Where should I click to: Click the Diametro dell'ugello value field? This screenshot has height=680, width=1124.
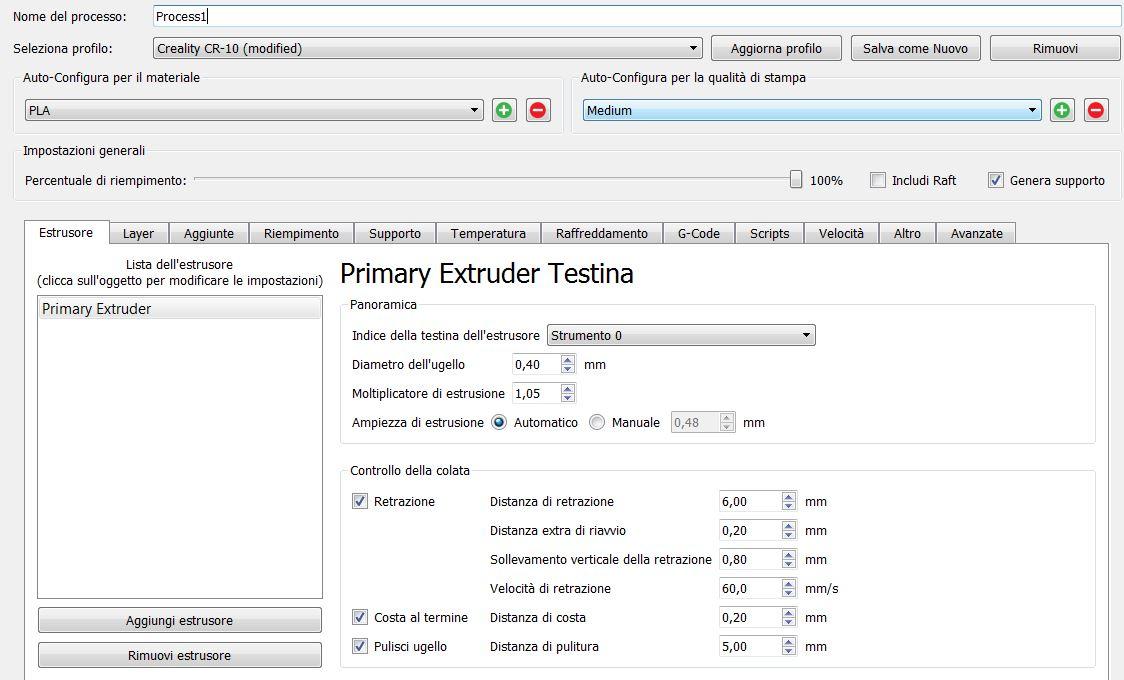pos(536,365)
